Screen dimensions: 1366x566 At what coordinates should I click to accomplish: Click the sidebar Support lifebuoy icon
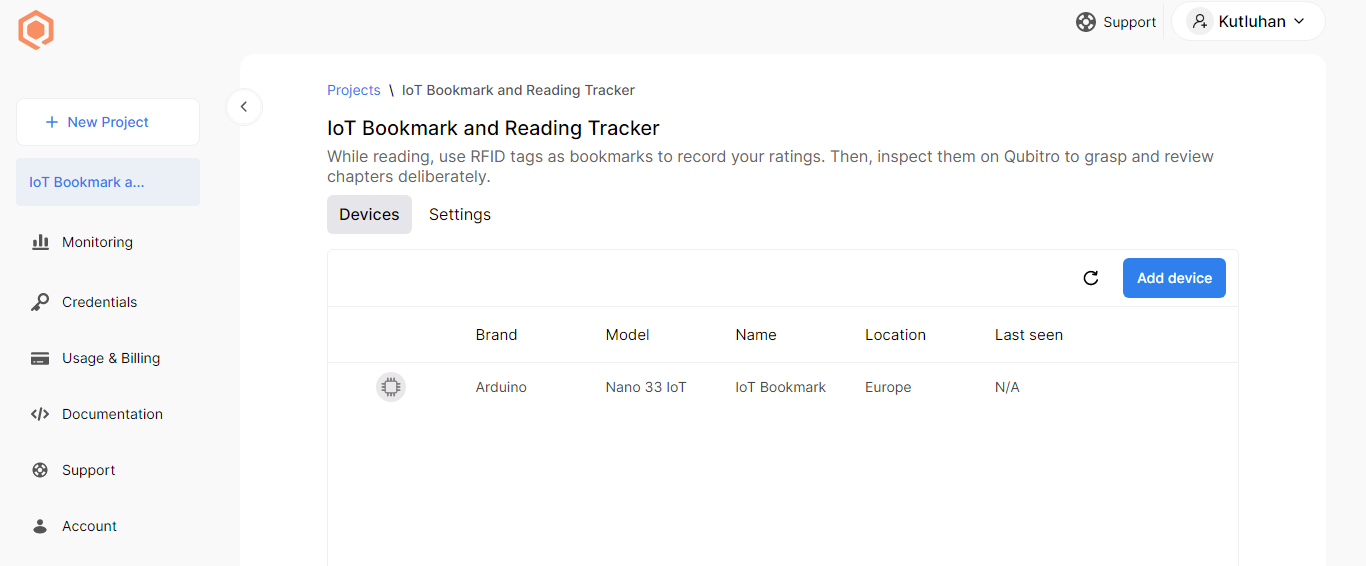[40, 470]
